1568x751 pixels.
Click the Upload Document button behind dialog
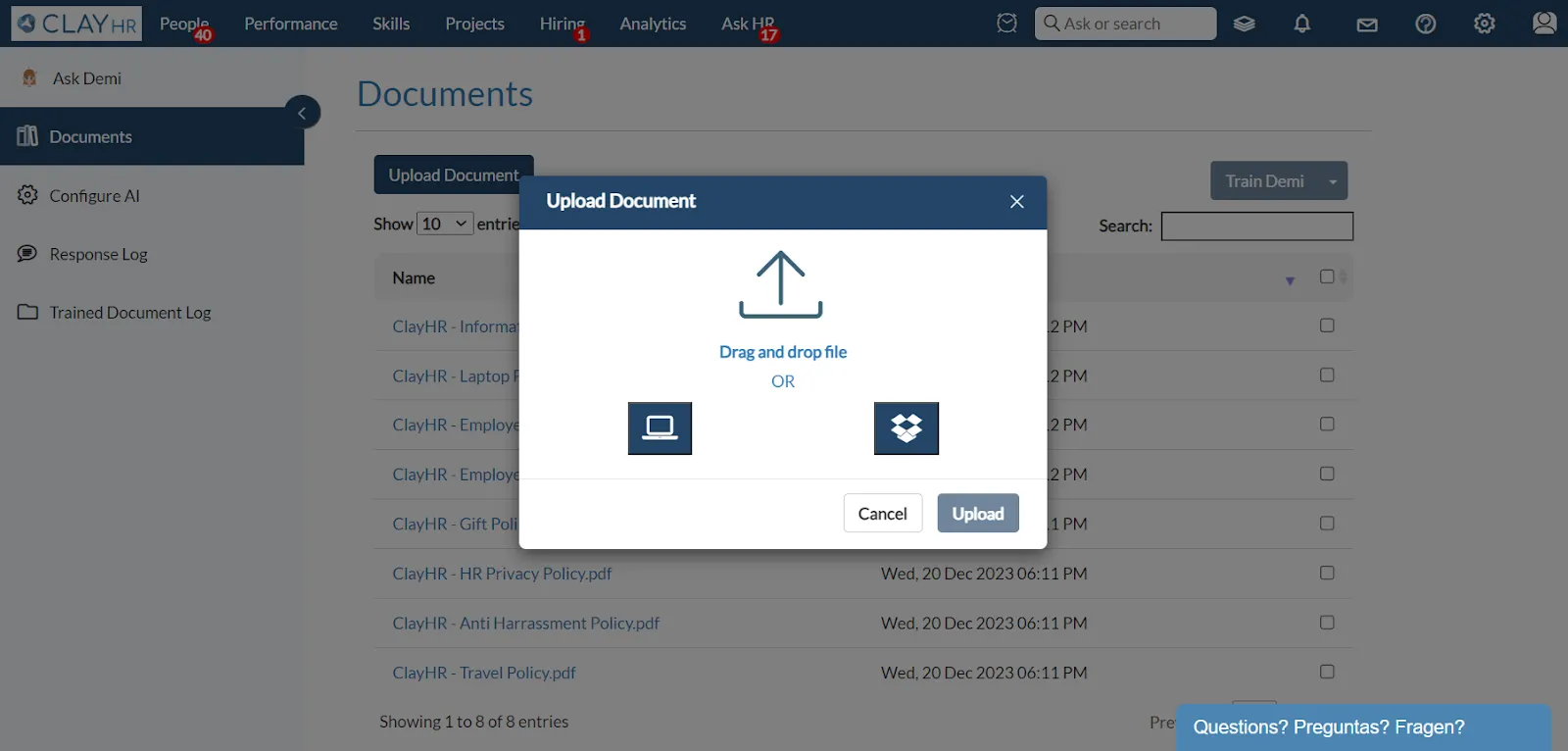(453, 175)
